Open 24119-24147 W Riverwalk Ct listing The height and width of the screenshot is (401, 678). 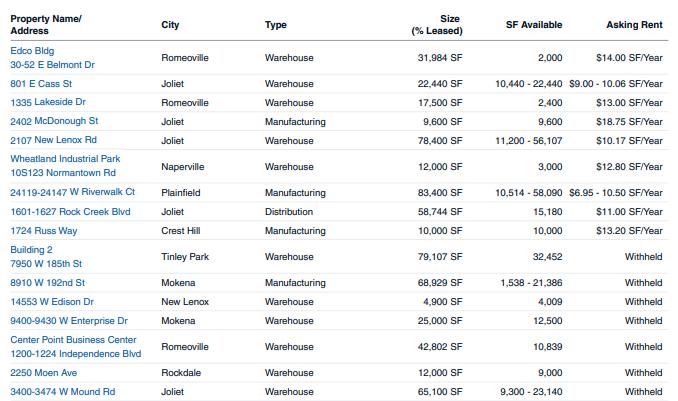pos(72,192)
